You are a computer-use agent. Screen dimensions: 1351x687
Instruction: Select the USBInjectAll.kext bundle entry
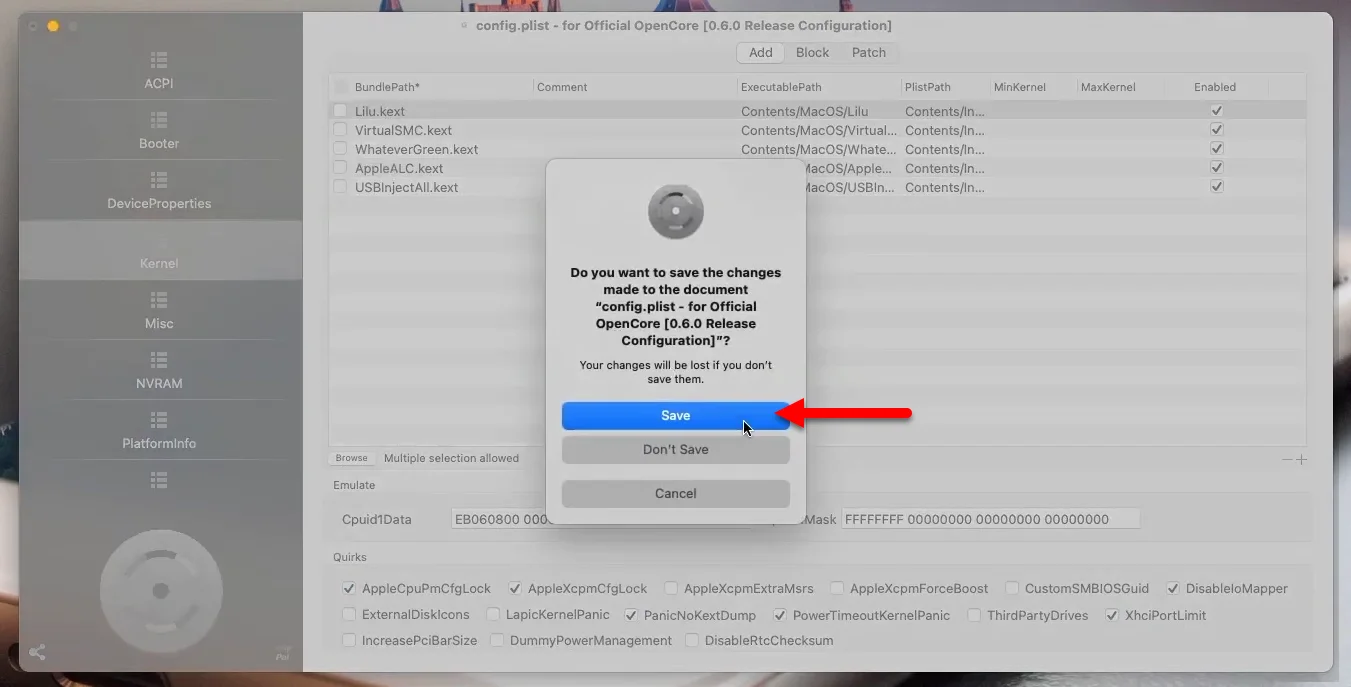coord(407,187)
